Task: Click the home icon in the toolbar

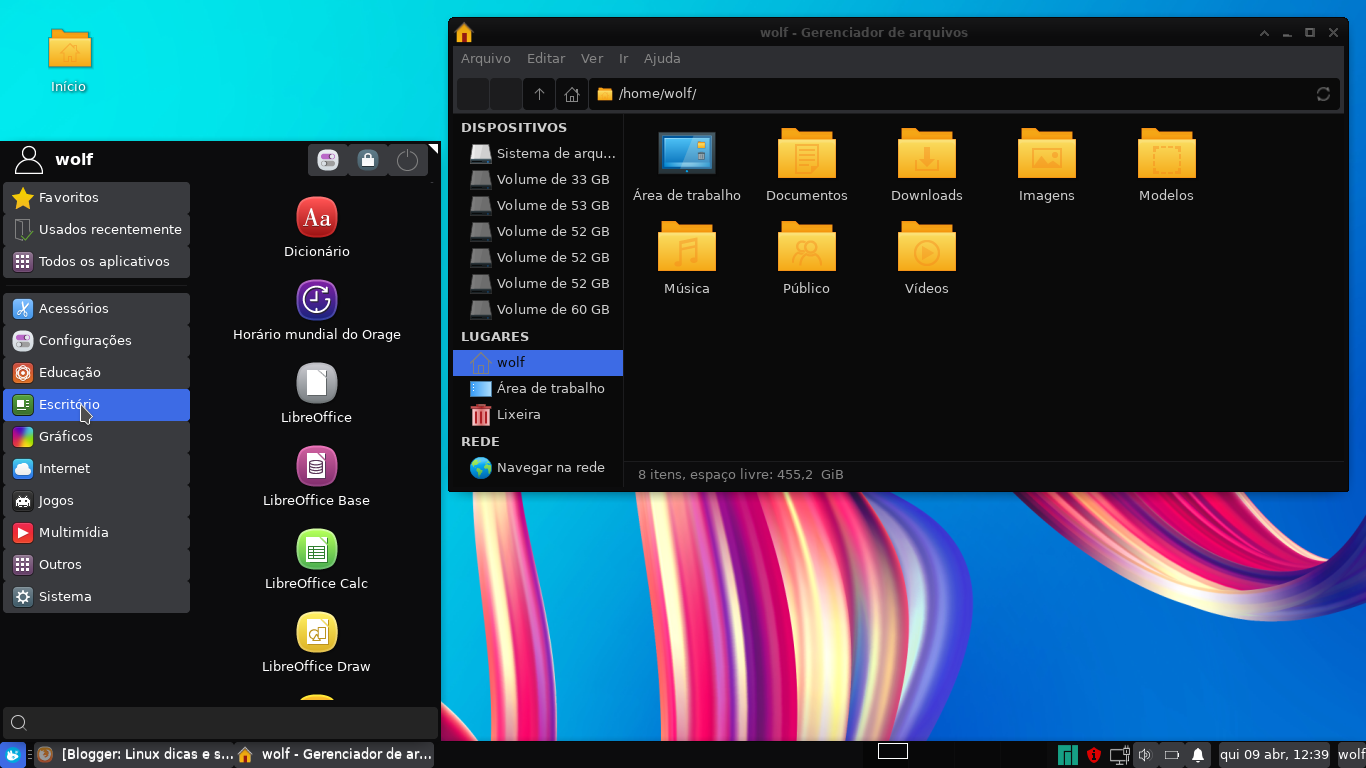Action: coord(571,93)
